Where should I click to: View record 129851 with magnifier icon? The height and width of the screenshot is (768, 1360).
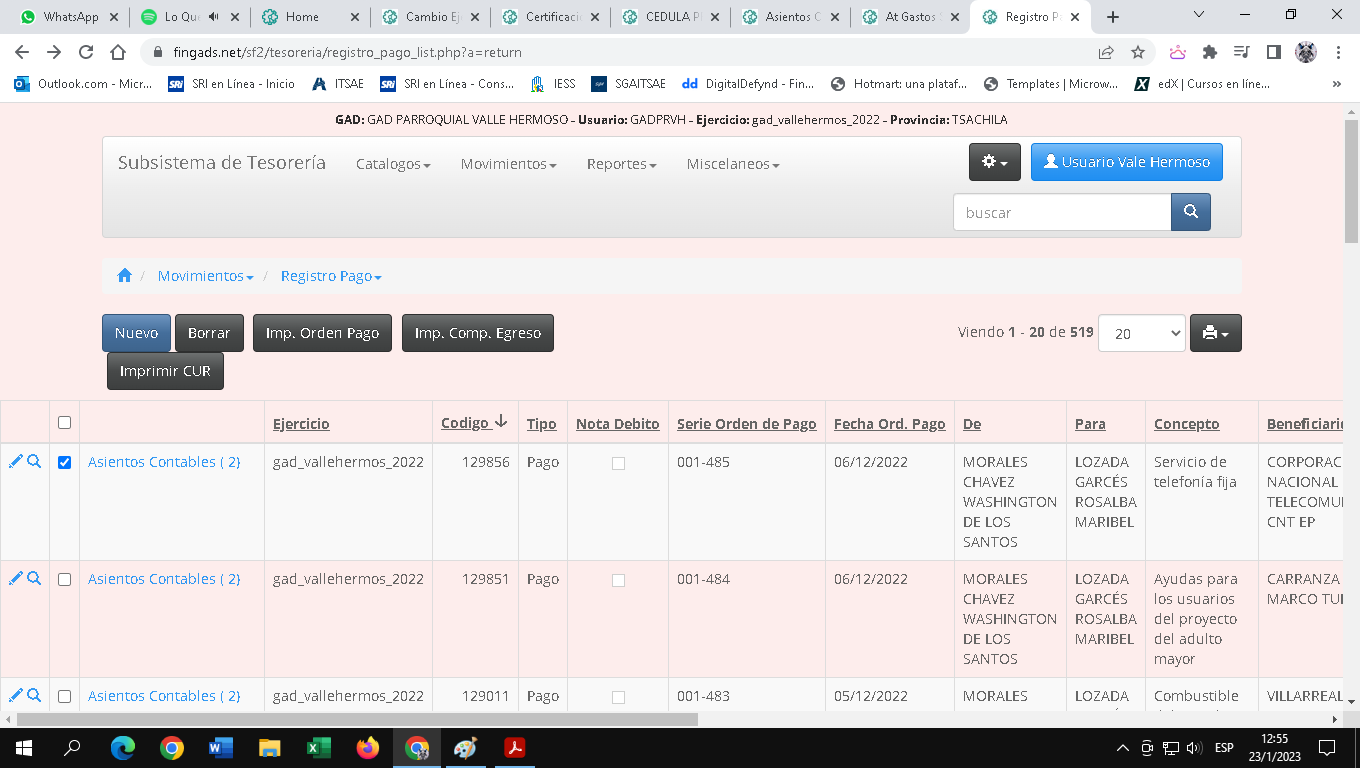coord(34,579)
